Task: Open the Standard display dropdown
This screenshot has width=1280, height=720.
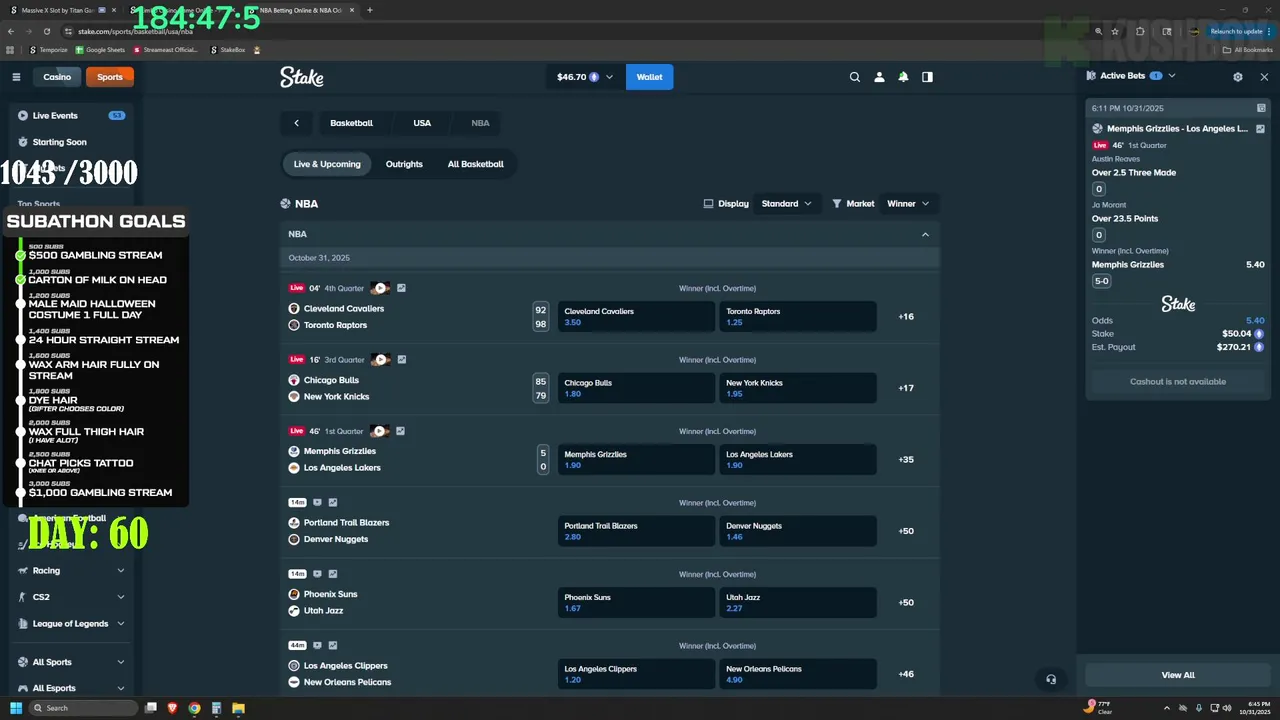Action: tap(787, 204)
